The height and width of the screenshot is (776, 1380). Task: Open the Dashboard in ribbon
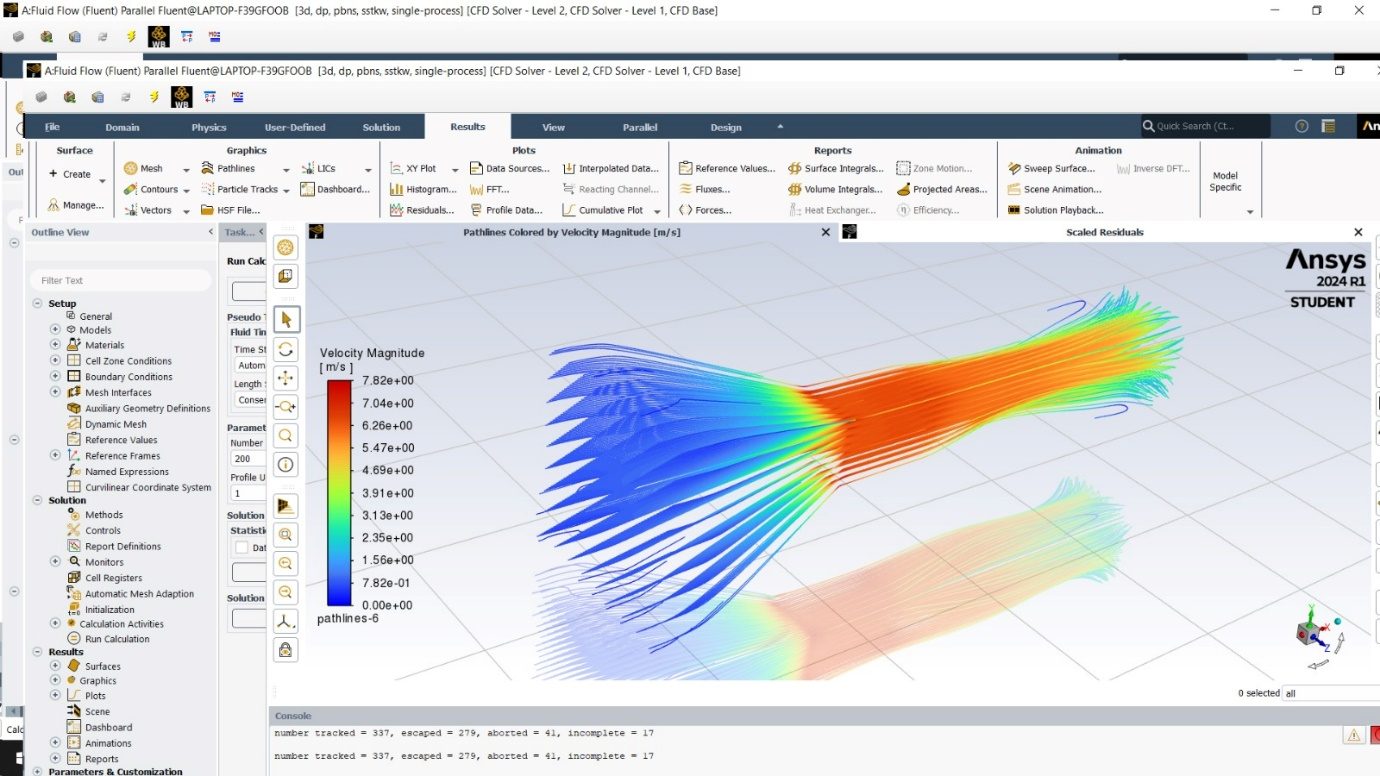tap(335, 189)
